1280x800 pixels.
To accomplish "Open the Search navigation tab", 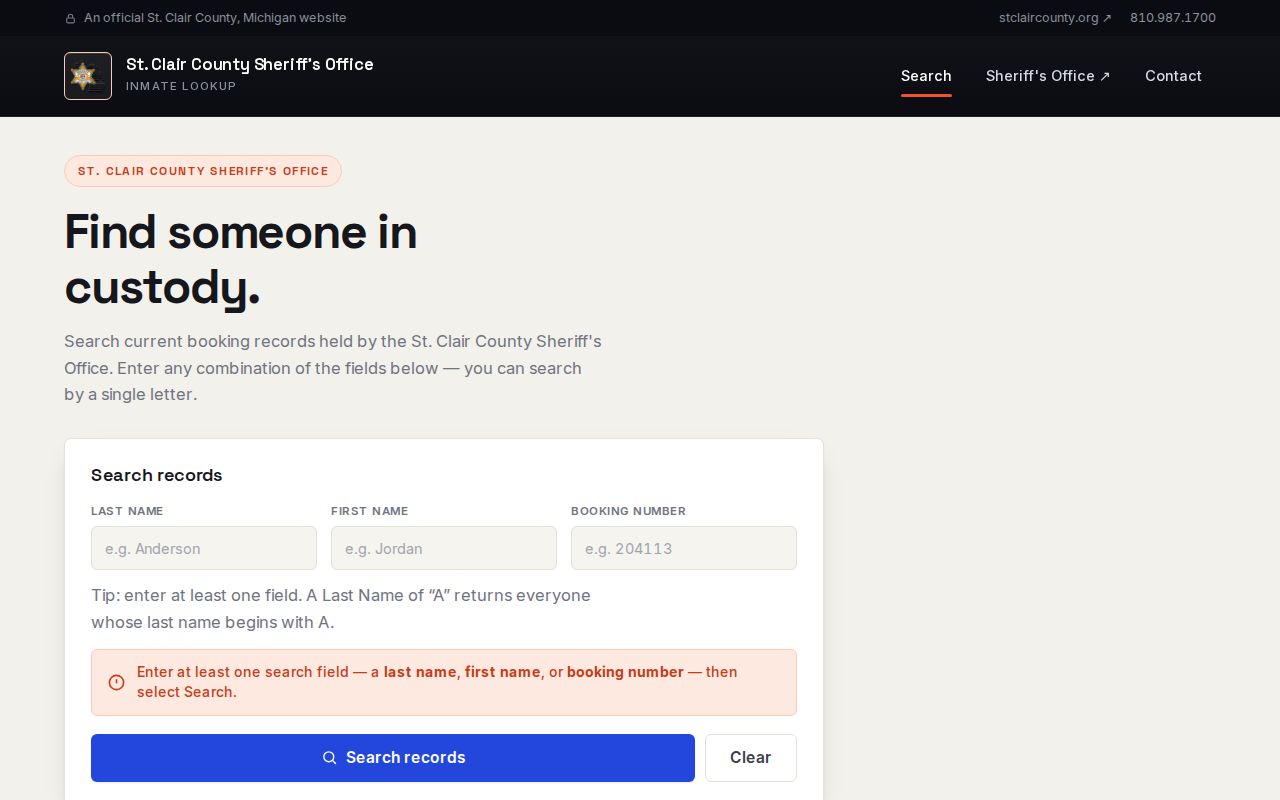I will 926,76.
